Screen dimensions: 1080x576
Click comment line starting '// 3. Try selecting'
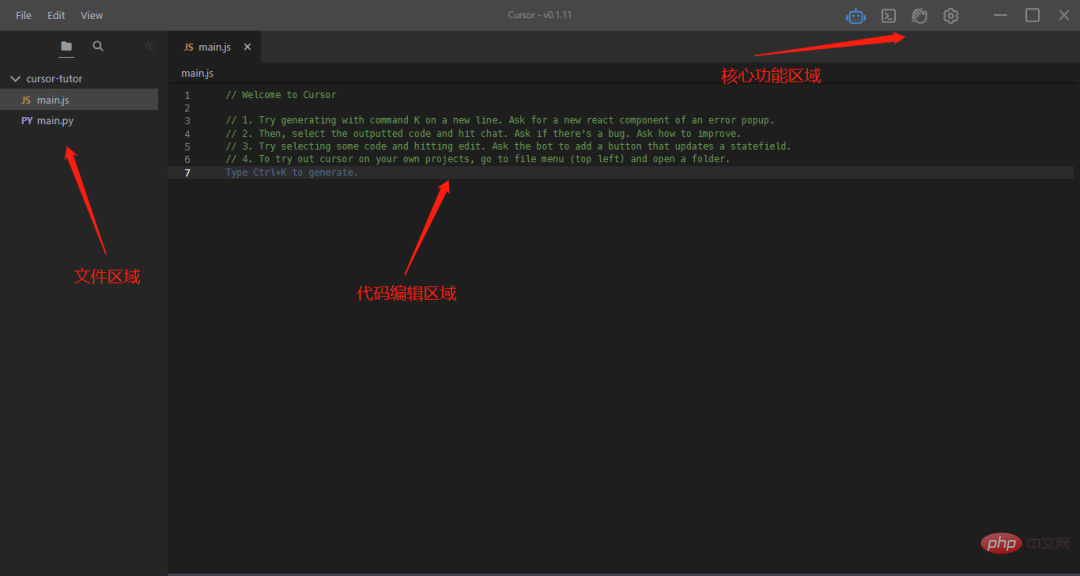coord(508,147)
